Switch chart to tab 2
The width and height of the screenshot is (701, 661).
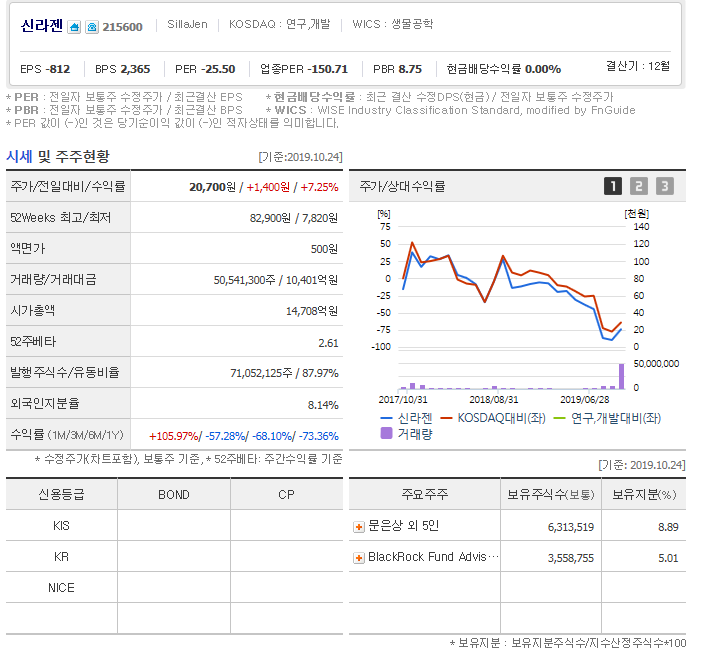[x=639, y=186]
